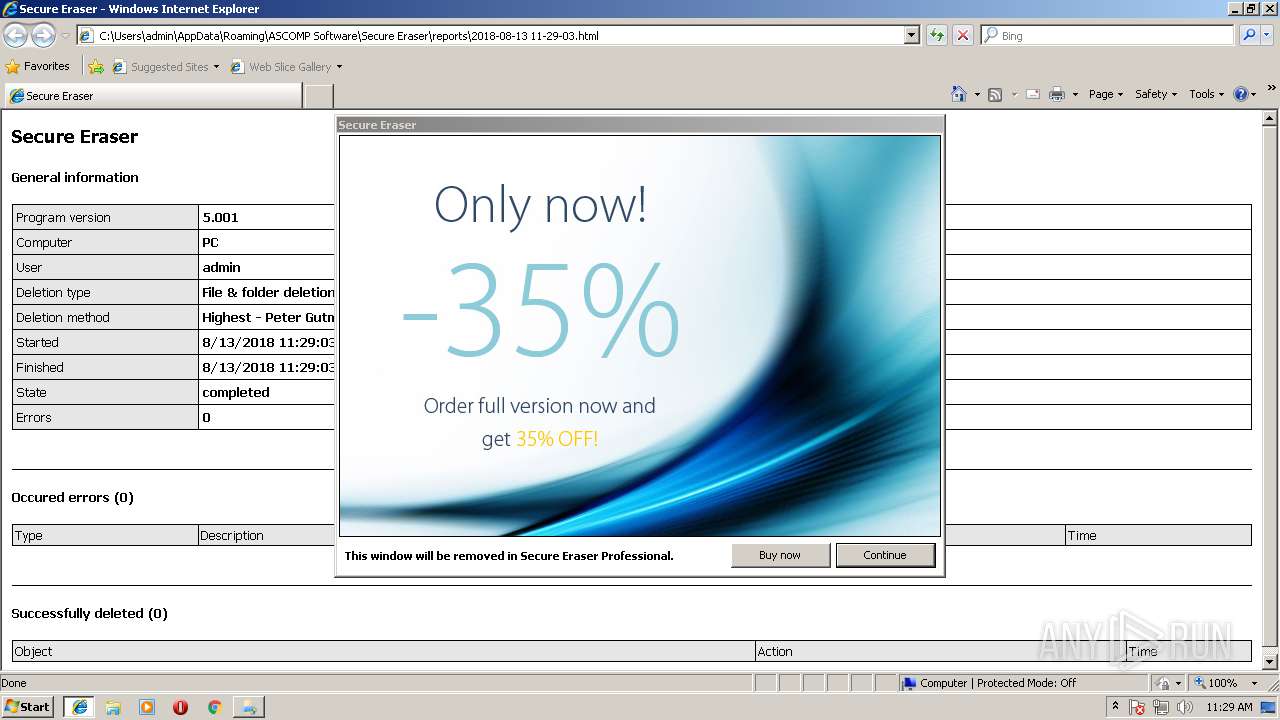Open Windows Media Player taskbar icon

pyautogui.click(x=147, y=707)
